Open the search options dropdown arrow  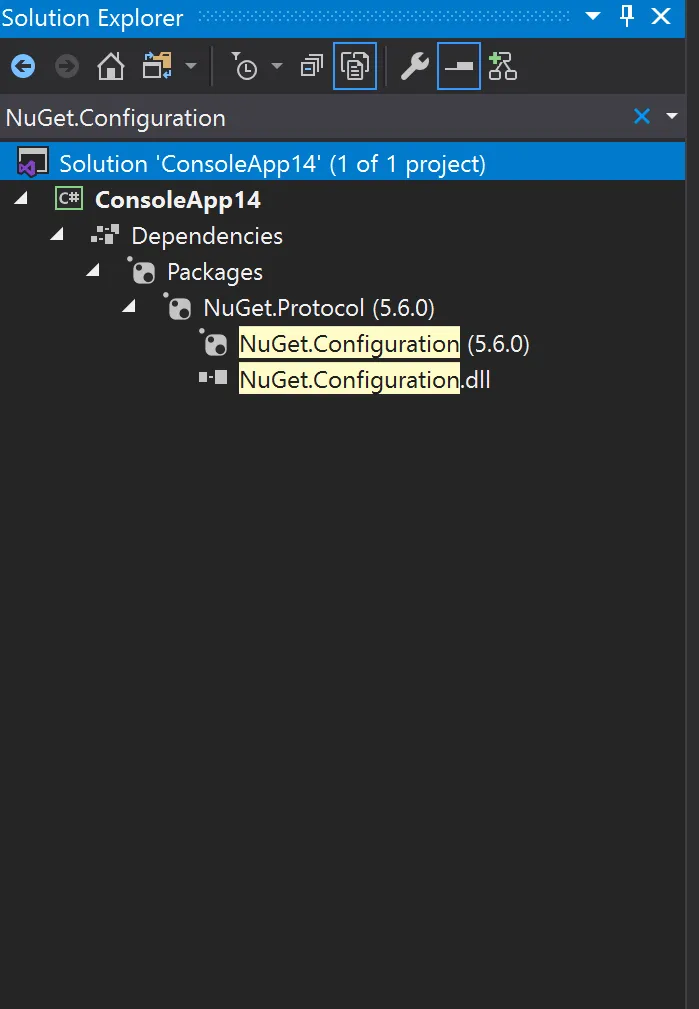pos(672,116)
